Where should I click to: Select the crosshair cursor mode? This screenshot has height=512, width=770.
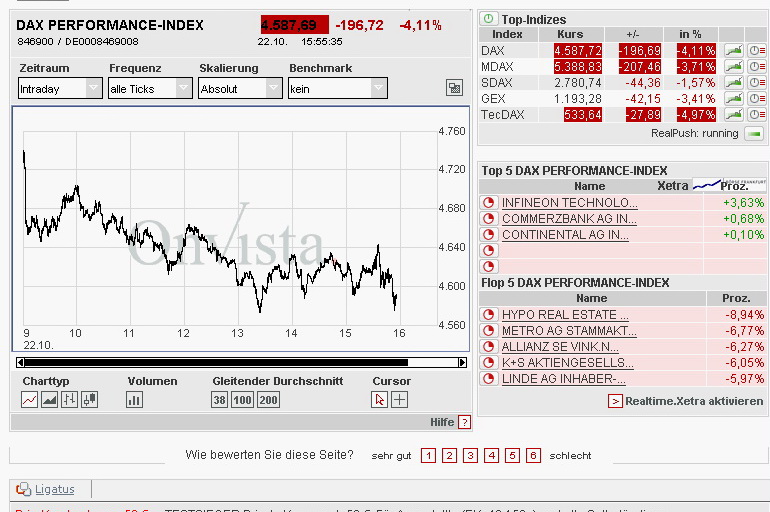399,400
